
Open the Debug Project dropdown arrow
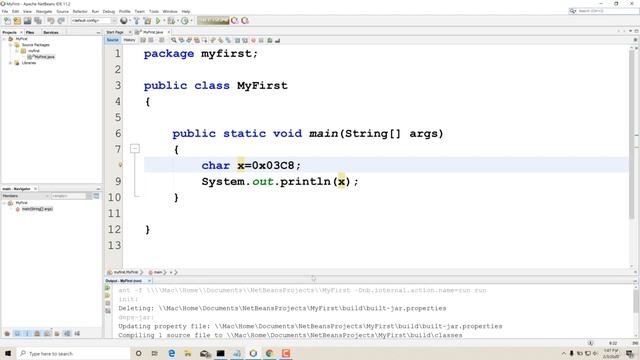178,21
